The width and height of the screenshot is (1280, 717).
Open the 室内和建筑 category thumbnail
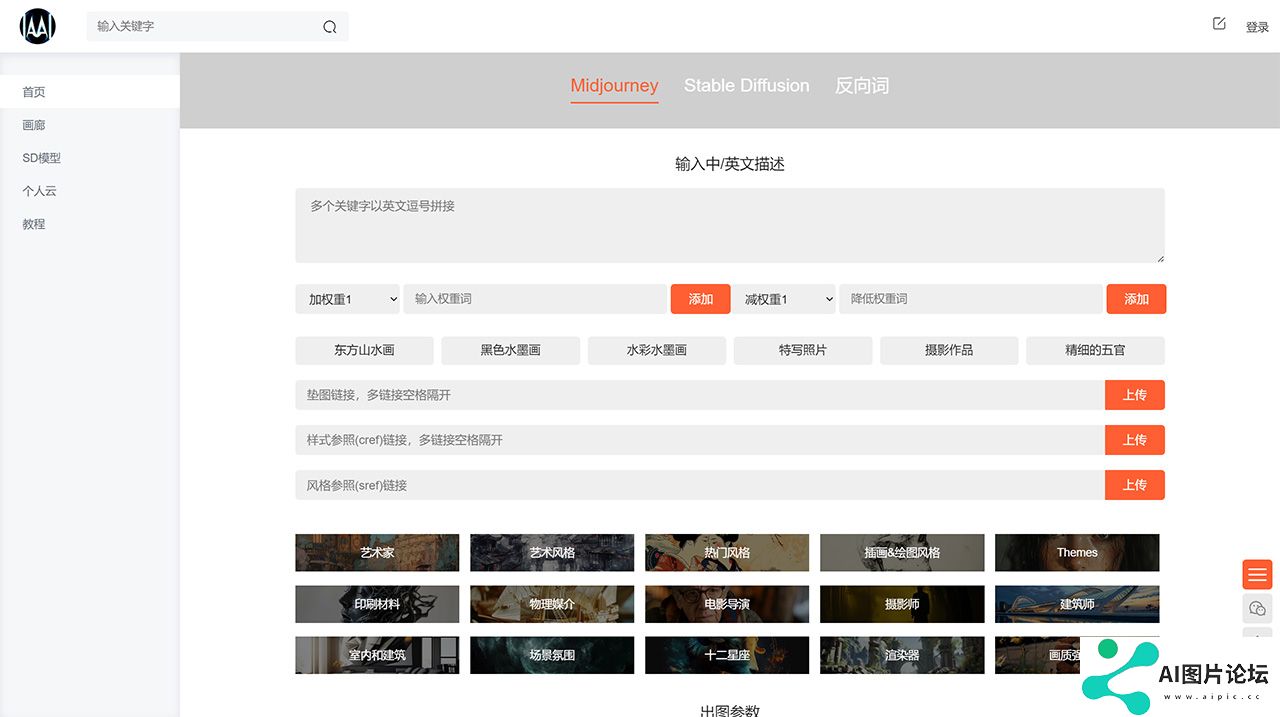[x=377, y=655]
